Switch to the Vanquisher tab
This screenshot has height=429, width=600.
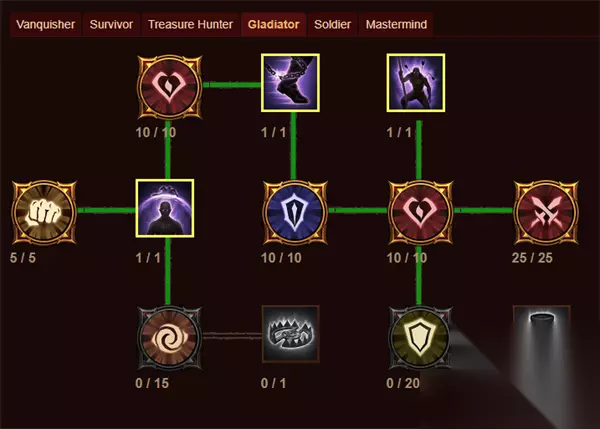(x=46, y=24)
